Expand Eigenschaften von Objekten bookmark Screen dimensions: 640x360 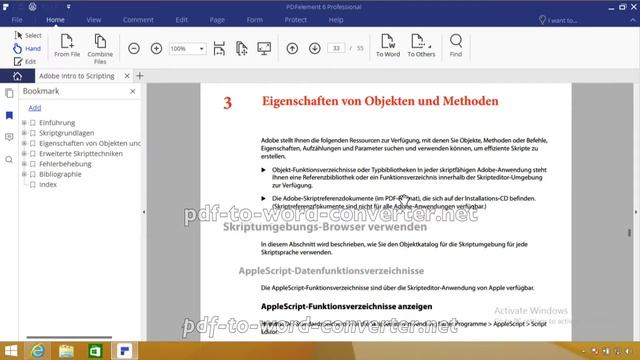point(24,143)
